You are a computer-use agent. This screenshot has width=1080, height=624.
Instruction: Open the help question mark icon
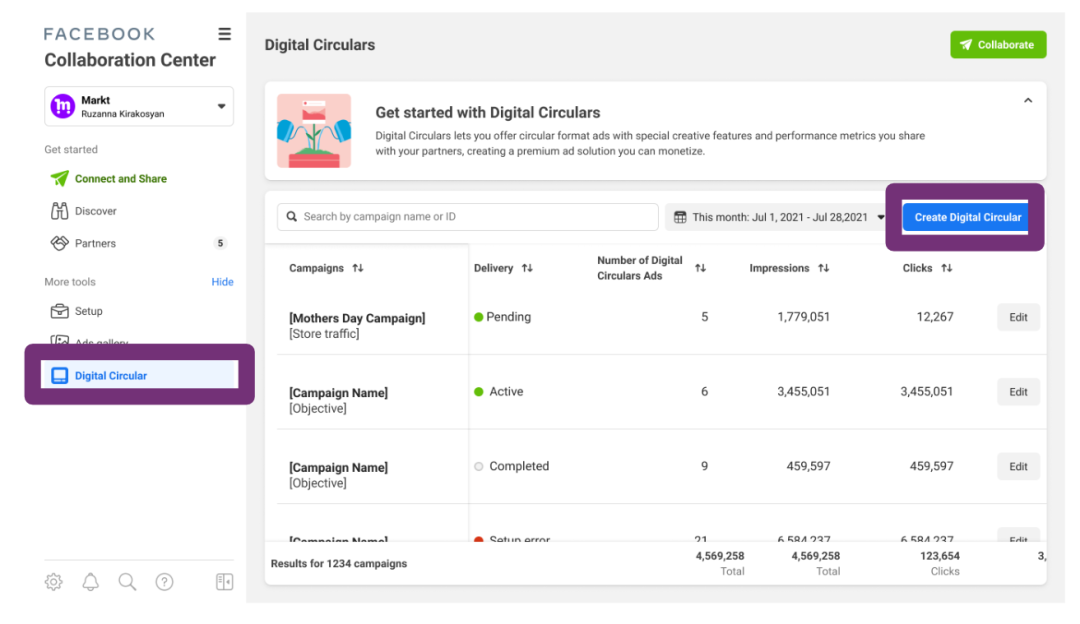(165, 582)
